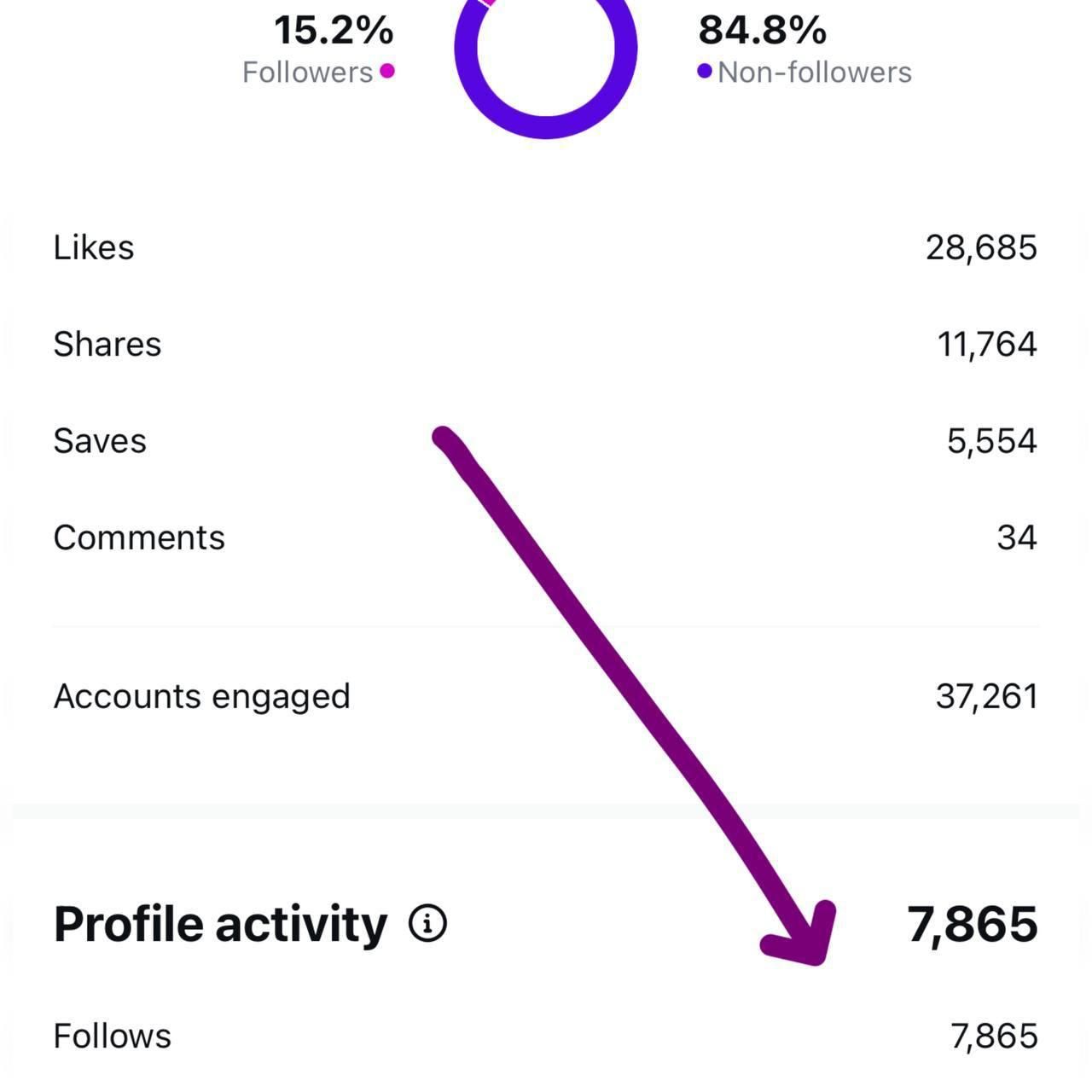Select the Follows row label
This screenshot has height=1092, width=1092.
coord(113,1036)
